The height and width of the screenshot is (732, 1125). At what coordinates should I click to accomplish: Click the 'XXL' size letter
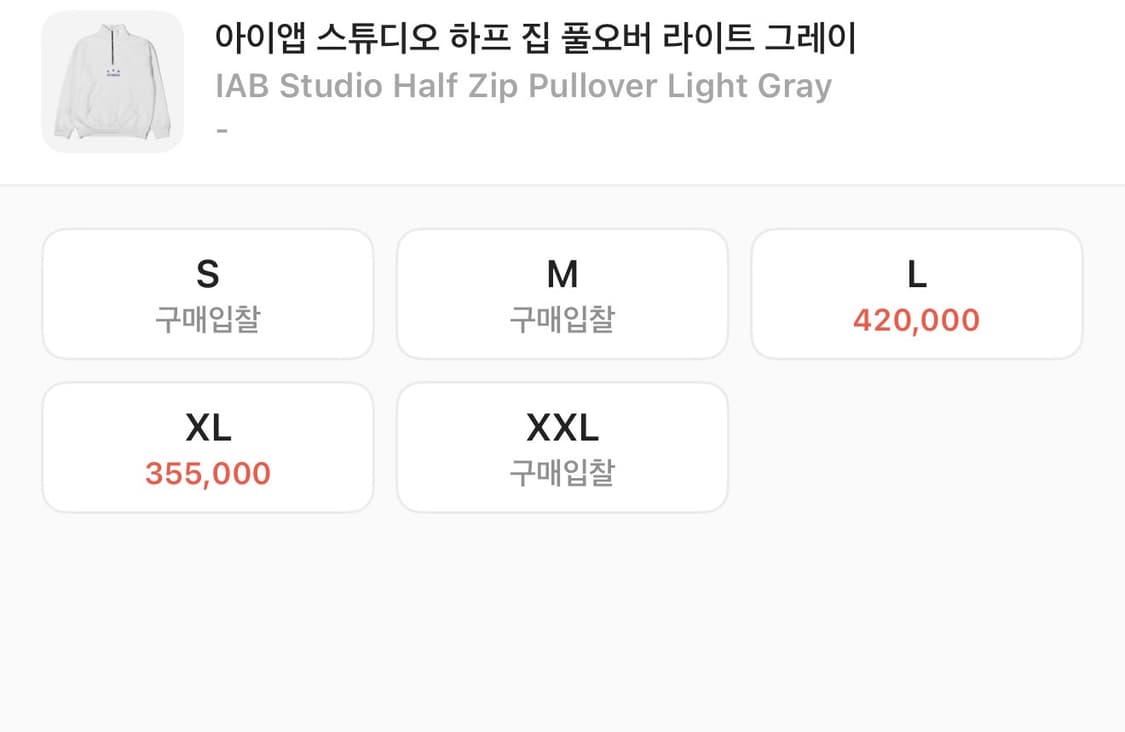tap(562, 427)
